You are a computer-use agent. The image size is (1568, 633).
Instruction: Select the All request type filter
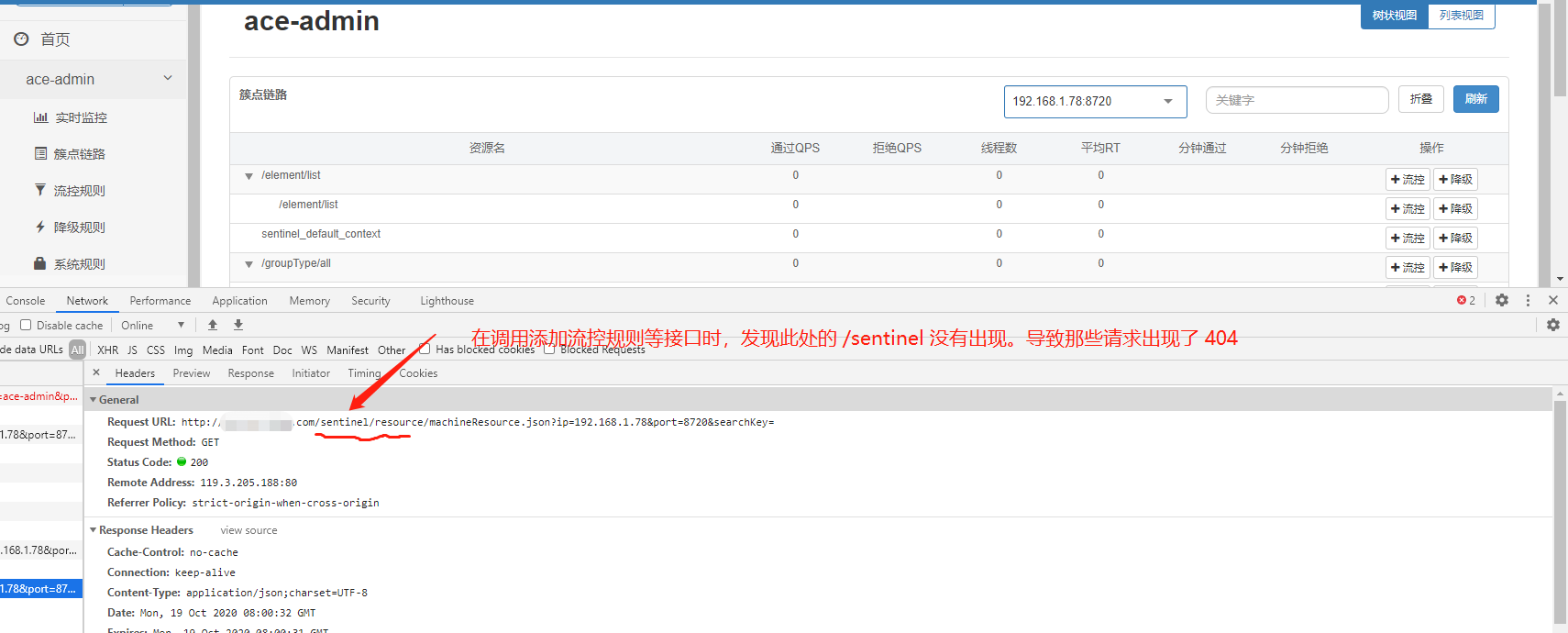[78, 350]
